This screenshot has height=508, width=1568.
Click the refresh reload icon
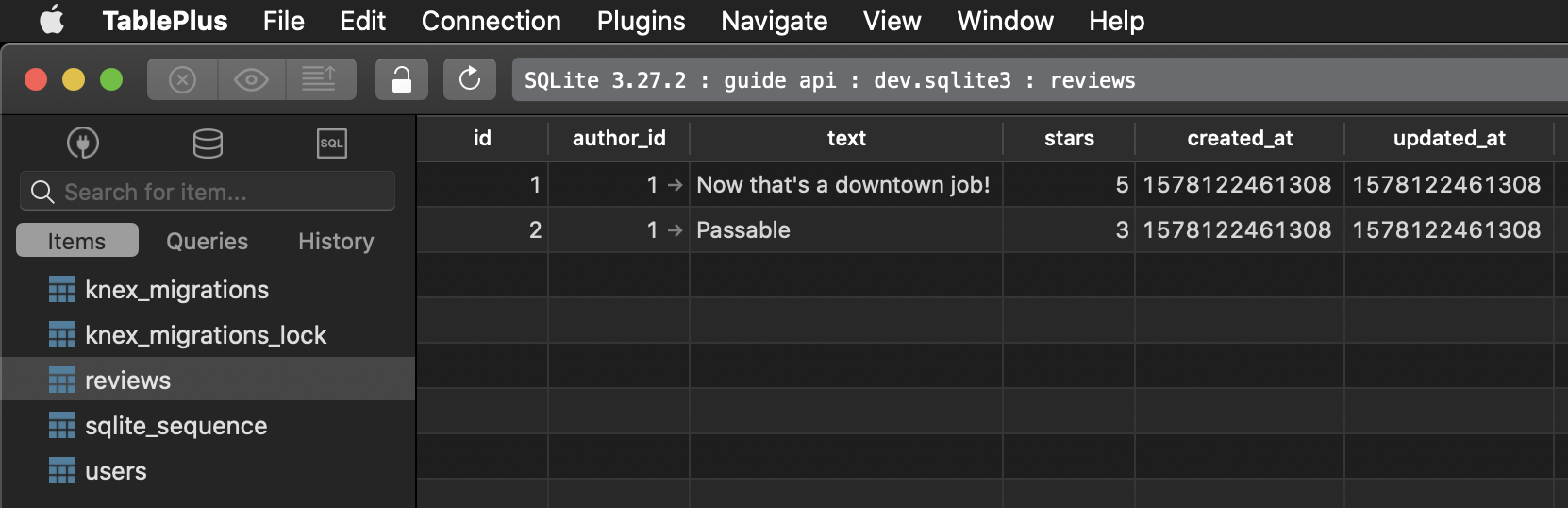click(470, 79)
